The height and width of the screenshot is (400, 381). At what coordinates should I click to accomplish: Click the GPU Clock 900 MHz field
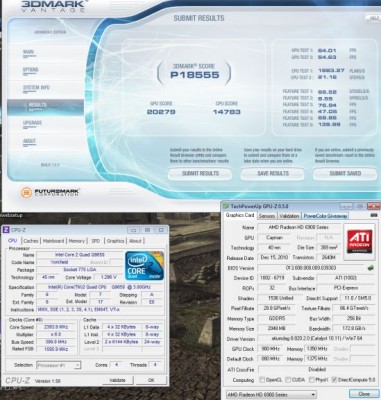tap(272, 349)
